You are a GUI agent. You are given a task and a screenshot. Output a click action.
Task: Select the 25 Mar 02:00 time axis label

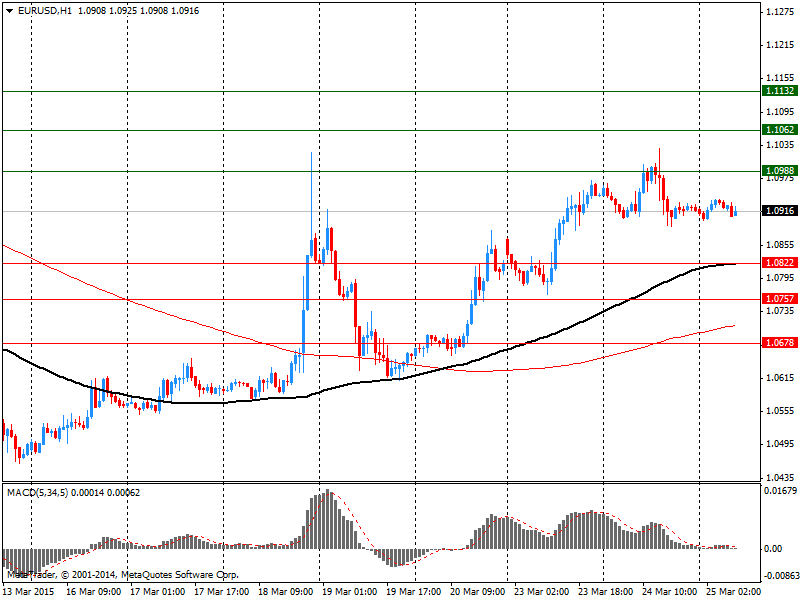734,592
